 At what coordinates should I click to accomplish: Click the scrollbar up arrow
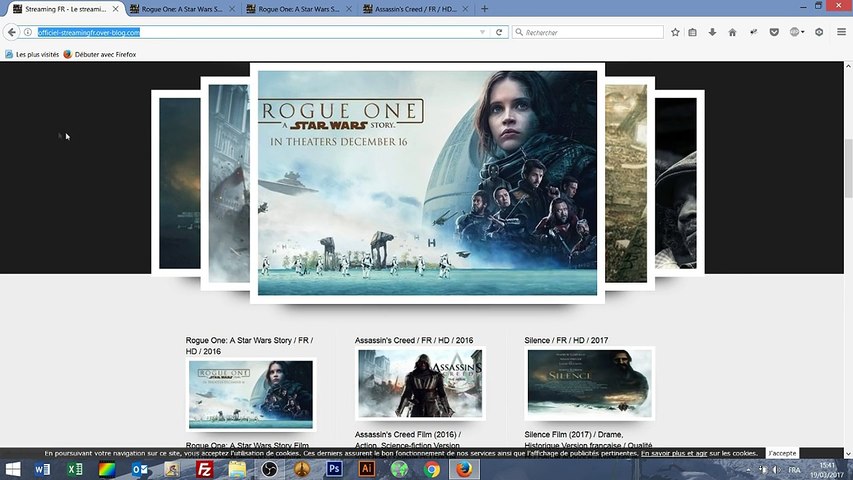click(x=848, y=66)
